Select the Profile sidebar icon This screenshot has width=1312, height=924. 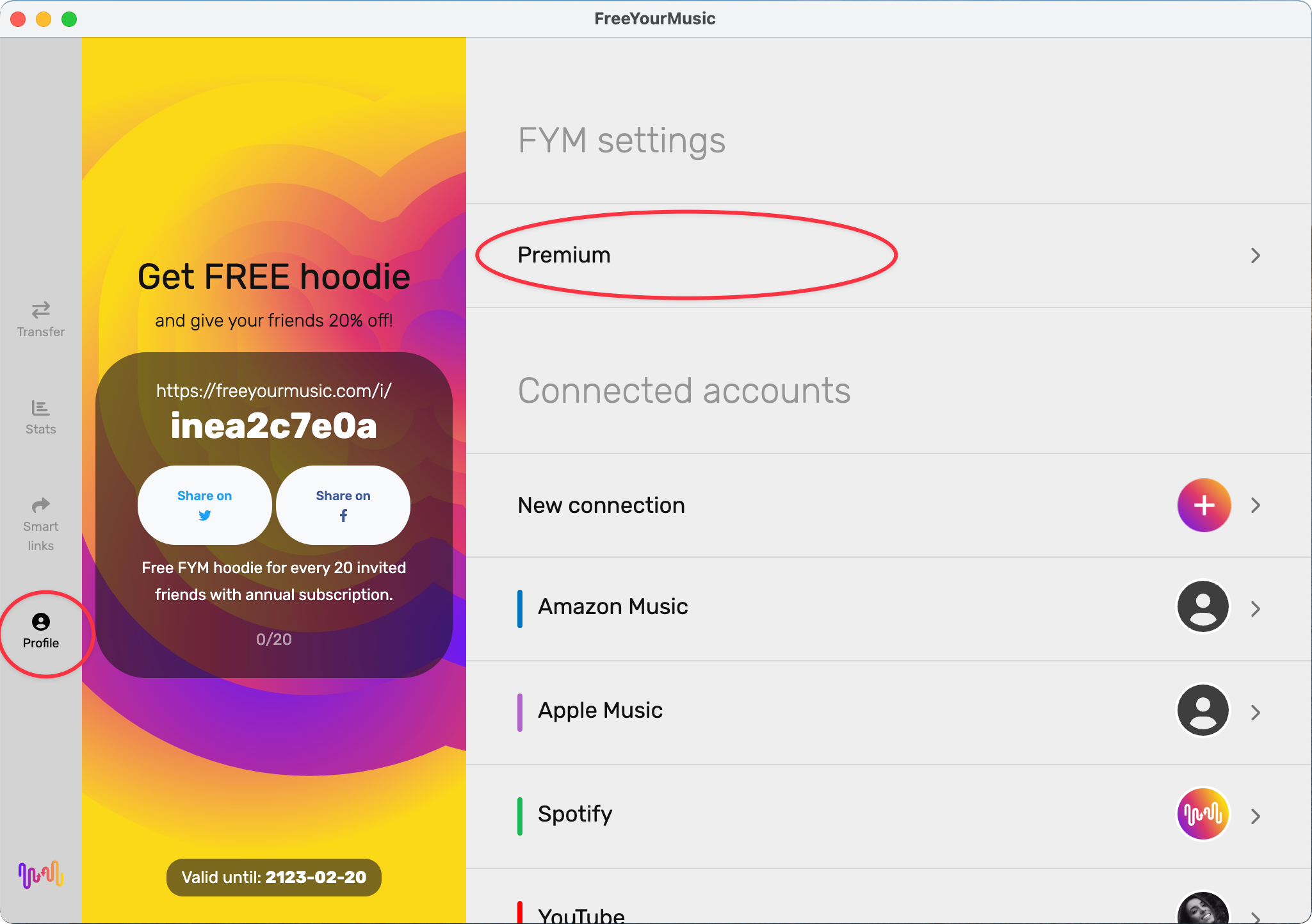pos(40,631)
